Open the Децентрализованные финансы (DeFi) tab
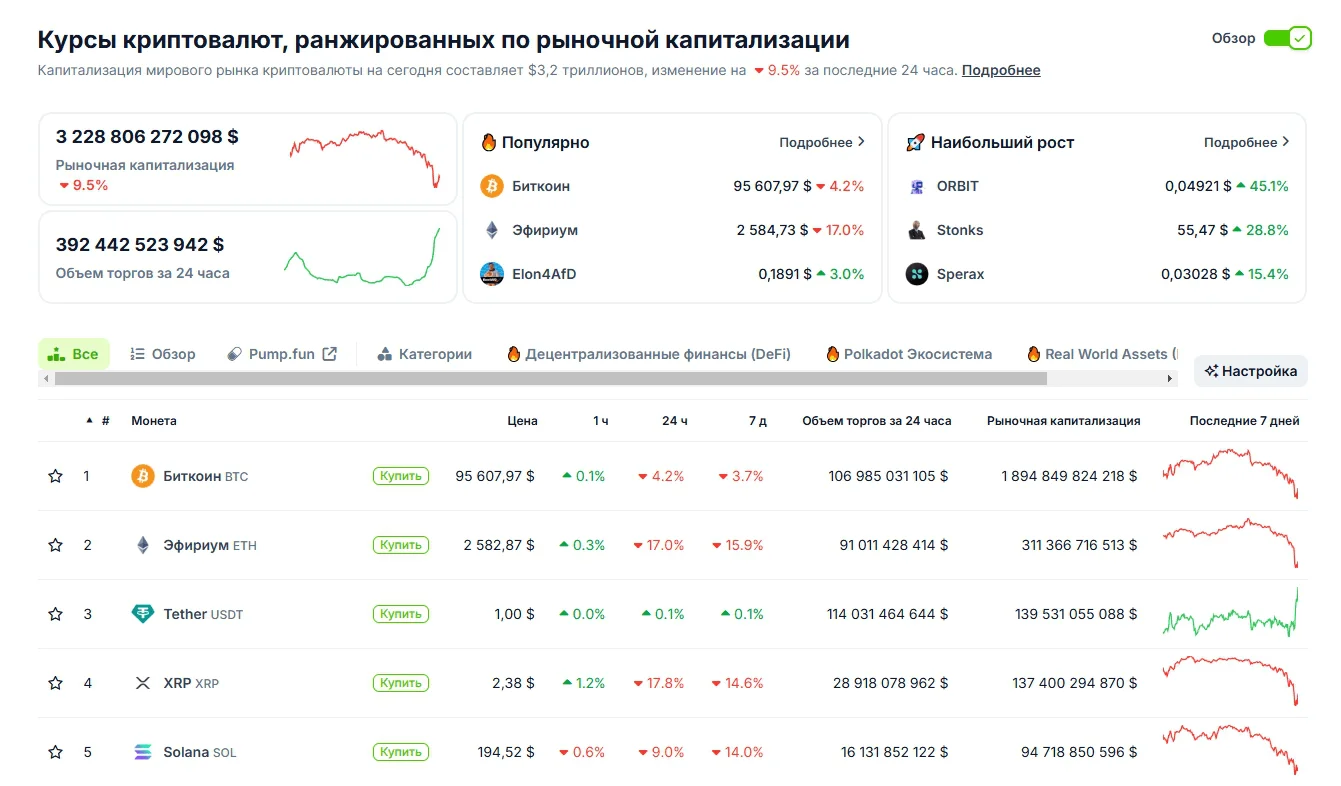Screen dimensions: 1341x786 649,354
